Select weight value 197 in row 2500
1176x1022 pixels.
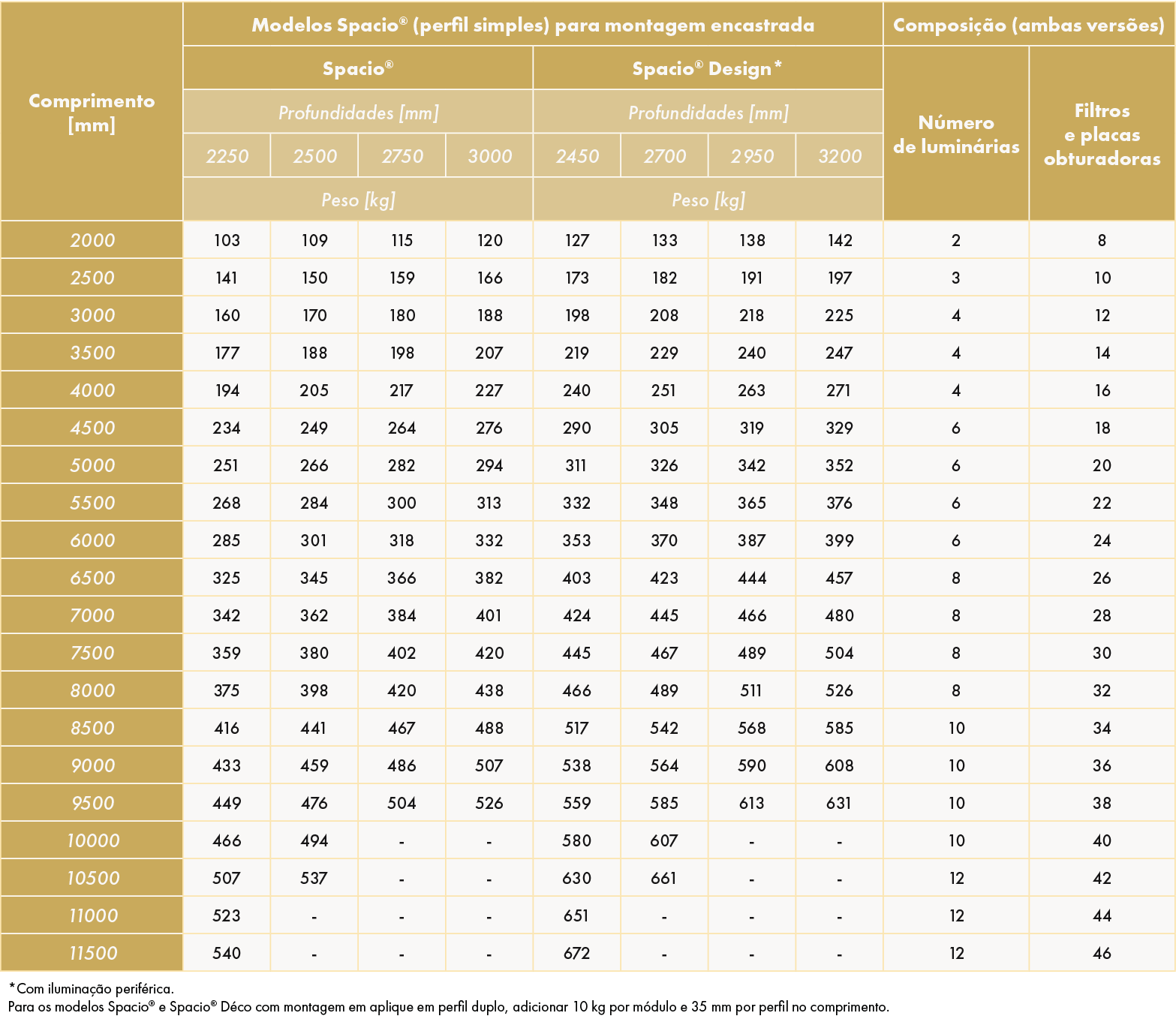840,278
